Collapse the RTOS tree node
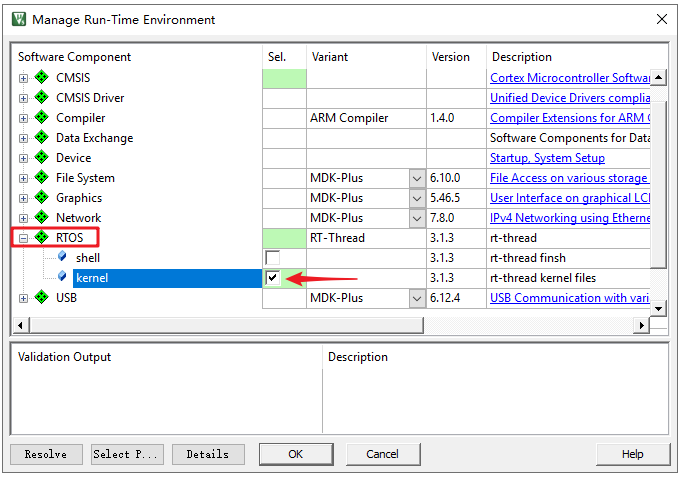 click(x=23, y=238)
